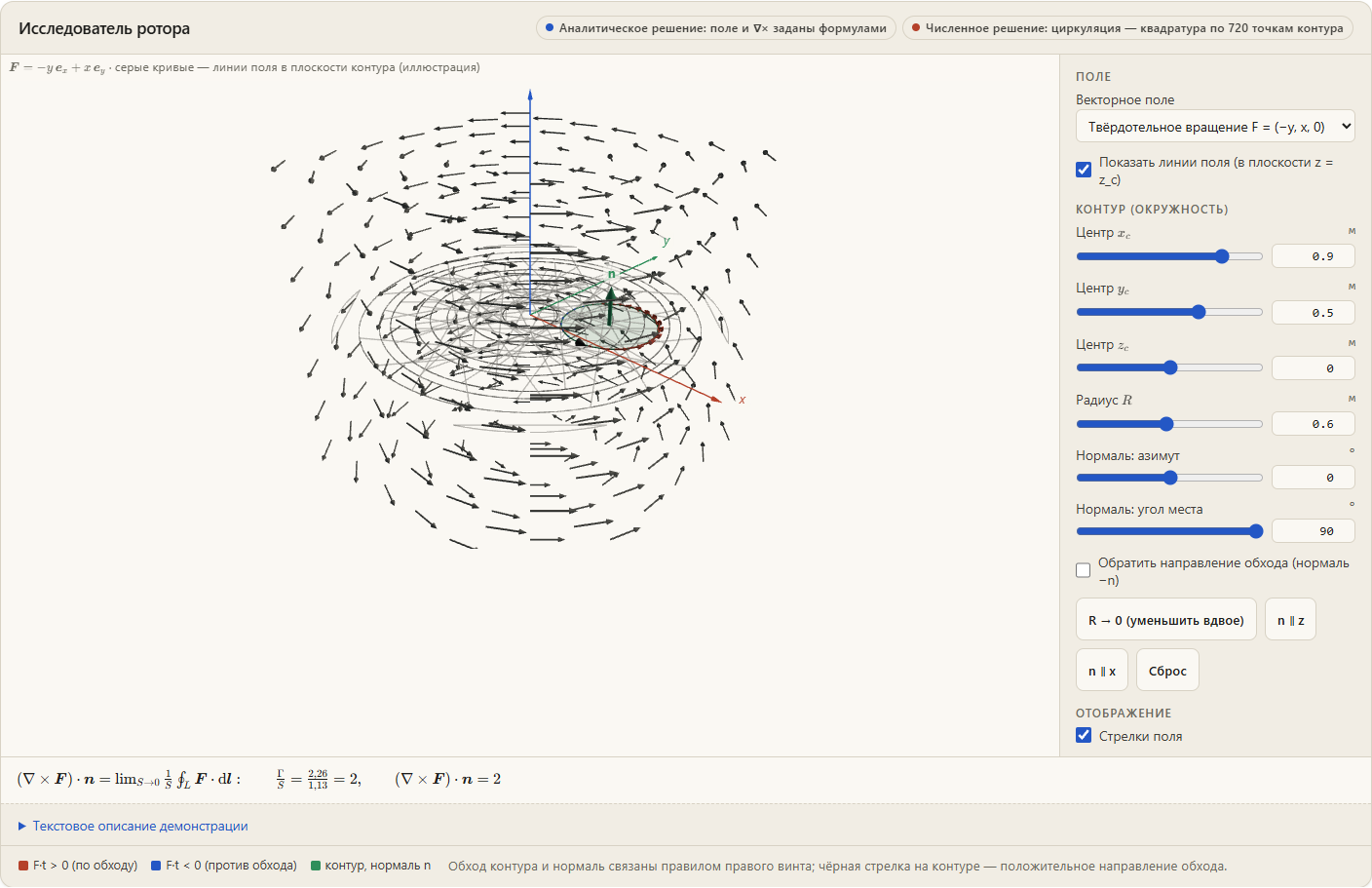Adjust the Центр x_c slider
The height and width of the screenshot is (888, 1372).
pos(1169,256)
